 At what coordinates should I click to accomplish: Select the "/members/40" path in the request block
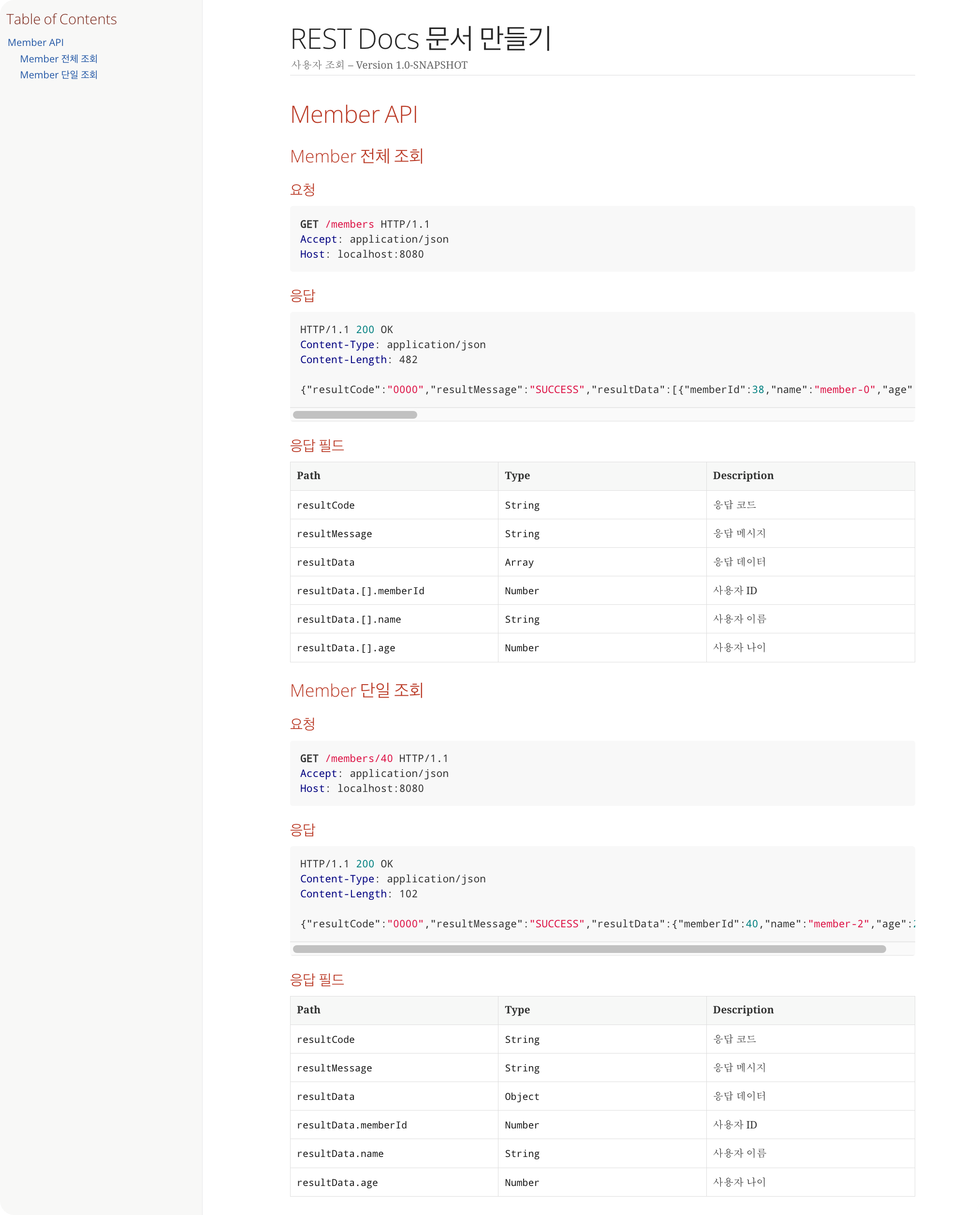(358, 758)
